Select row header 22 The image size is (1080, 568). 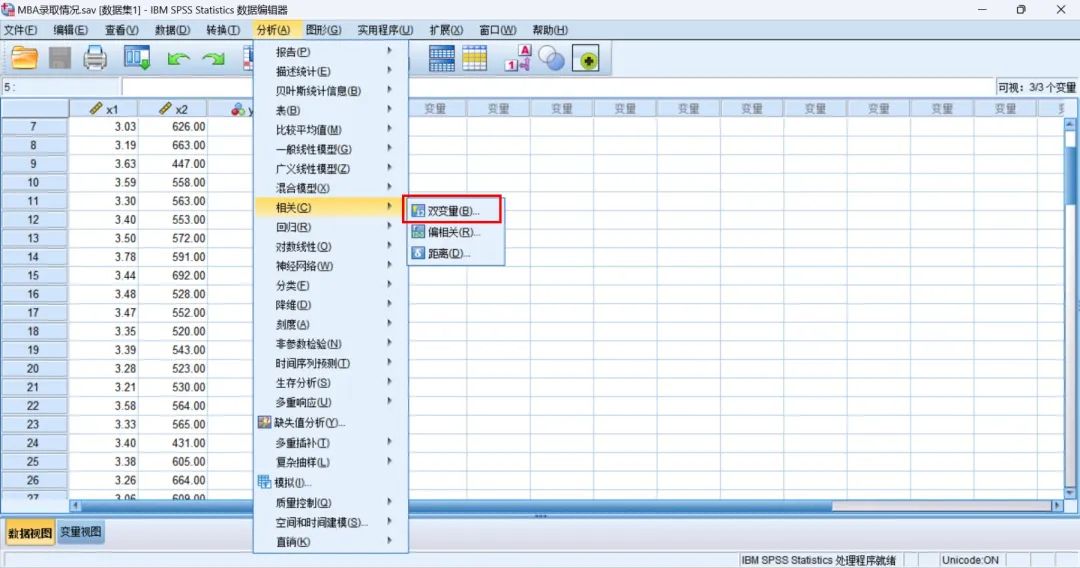(x=34, y=406)
